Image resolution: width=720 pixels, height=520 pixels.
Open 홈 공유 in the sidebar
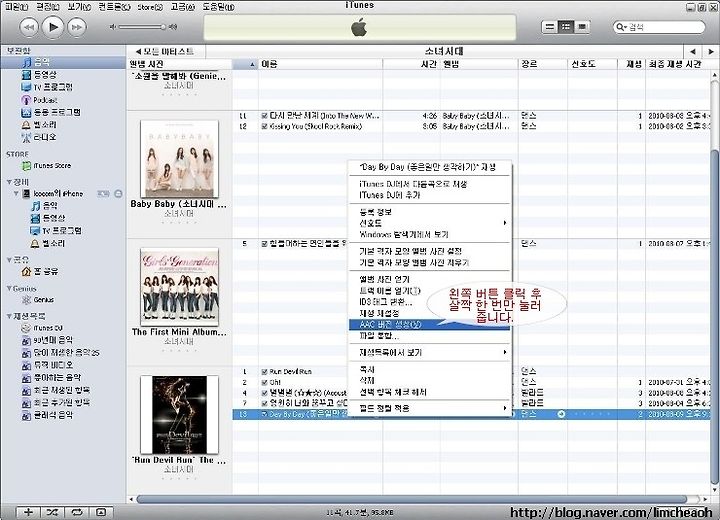[x=45, y=271]
